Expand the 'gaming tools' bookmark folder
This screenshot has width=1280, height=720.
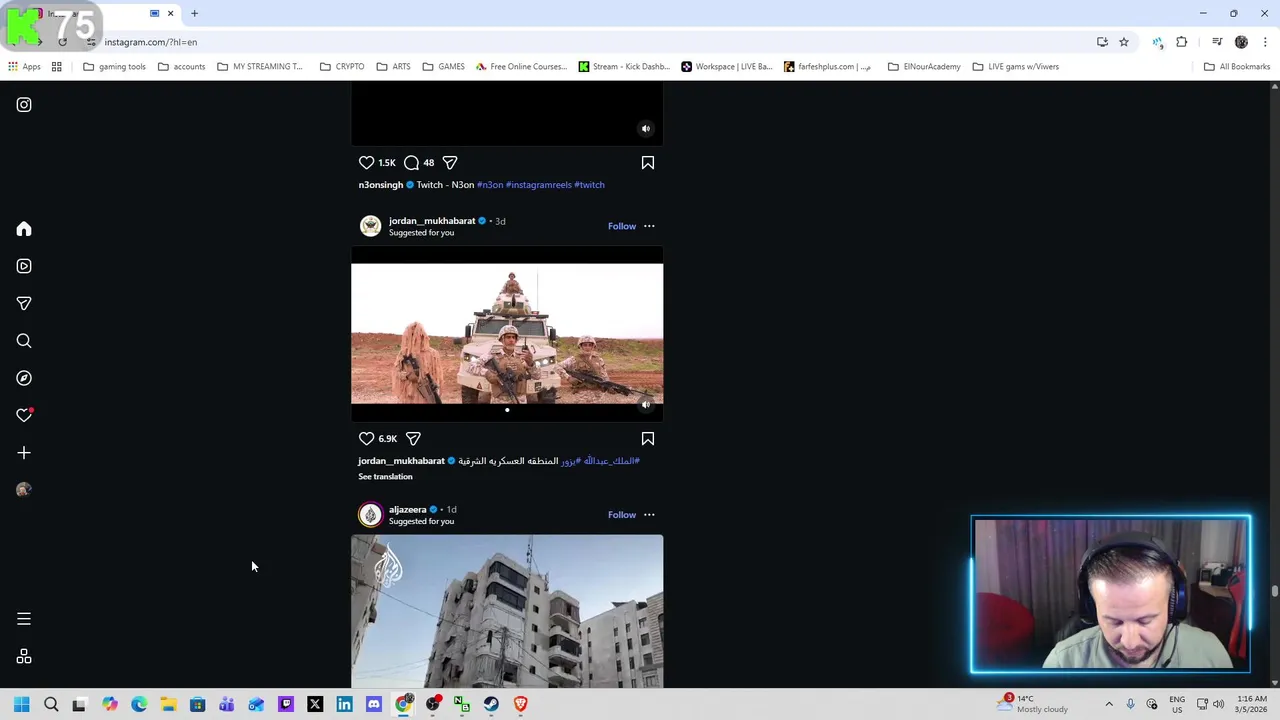tap(114, 67)
